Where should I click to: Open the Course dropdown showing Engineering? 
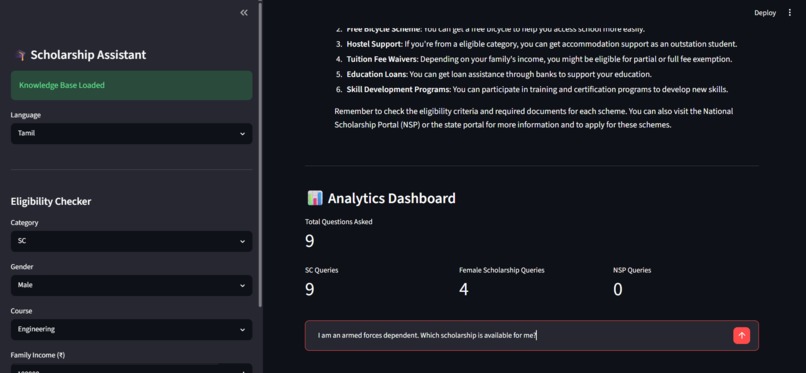[131, 329]
